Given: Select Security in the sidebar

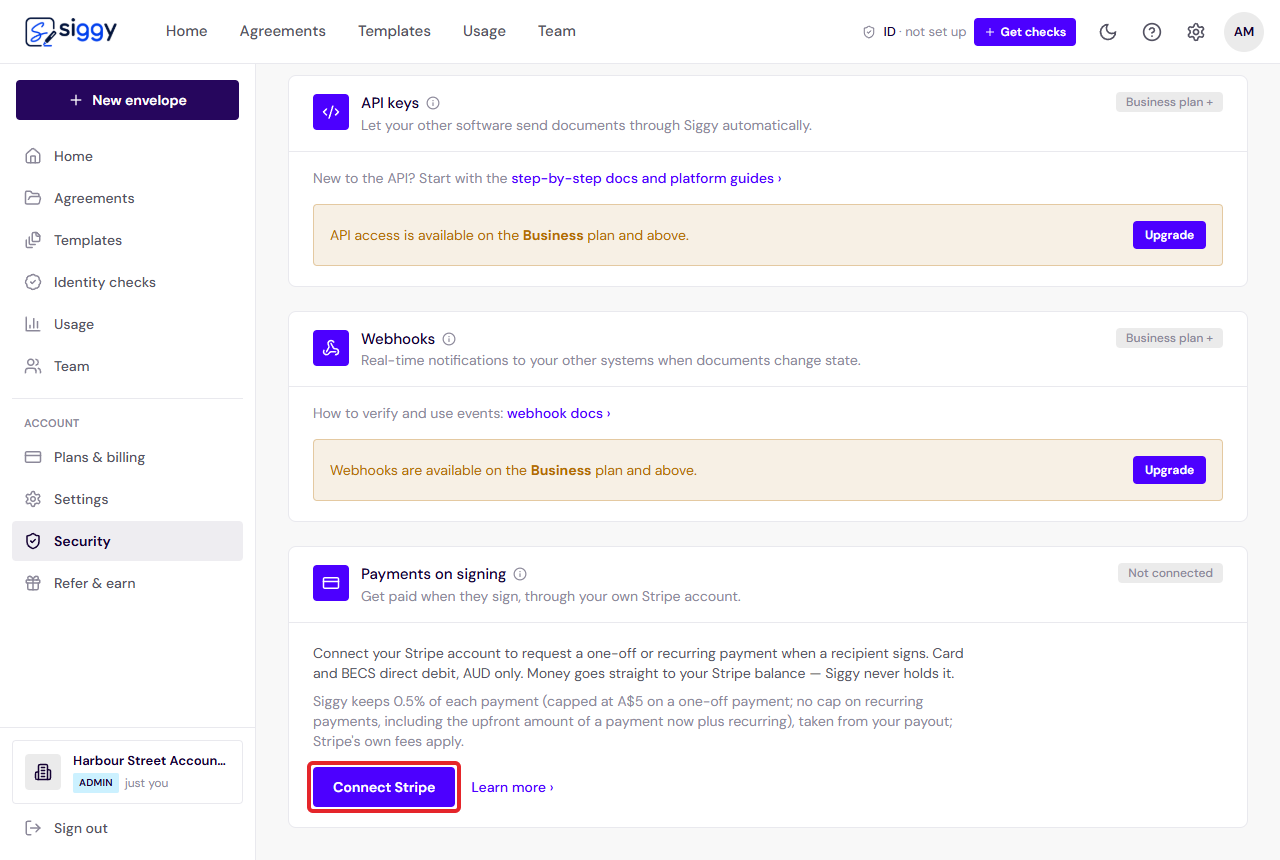Looking at the screenshot, I should tap(127, 541).
